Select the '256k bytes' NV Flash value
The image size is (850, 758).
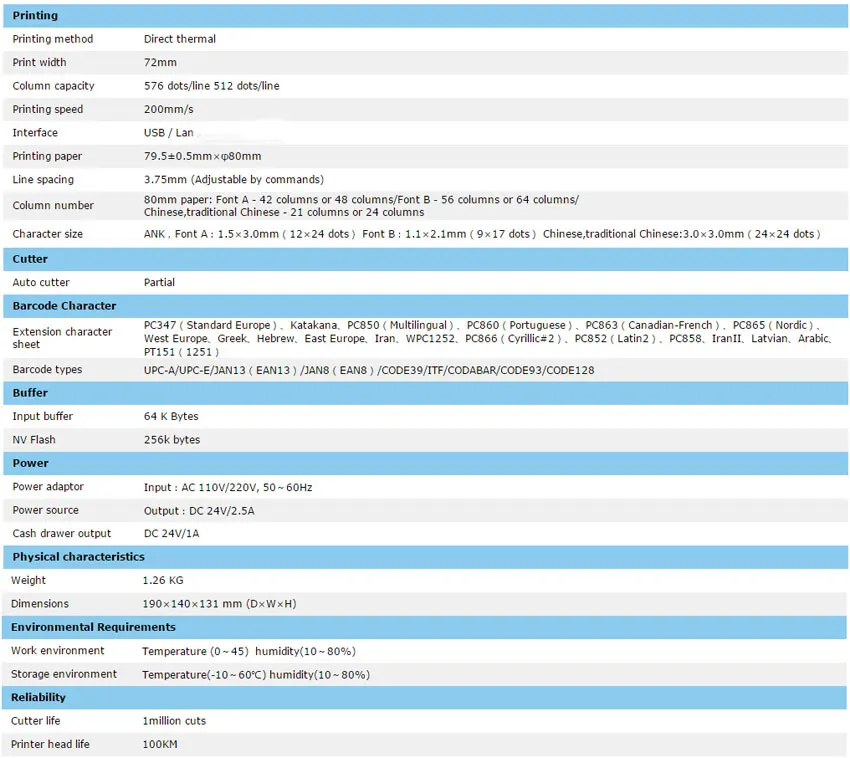tap(171, 440)
